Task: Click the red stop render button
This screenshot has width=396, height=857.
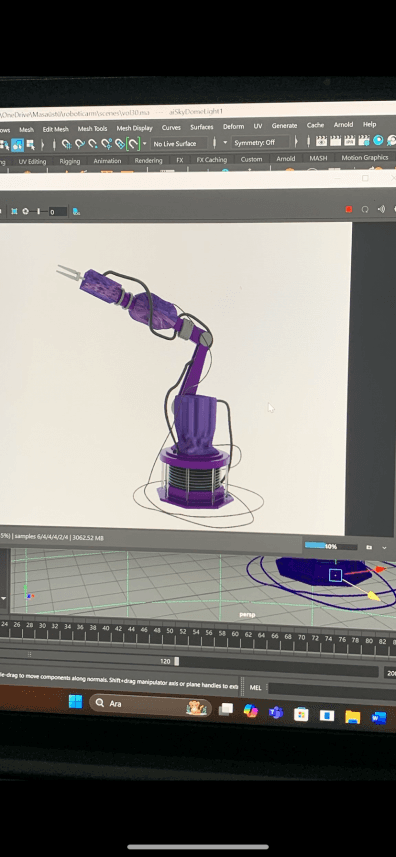Action: 348,209
